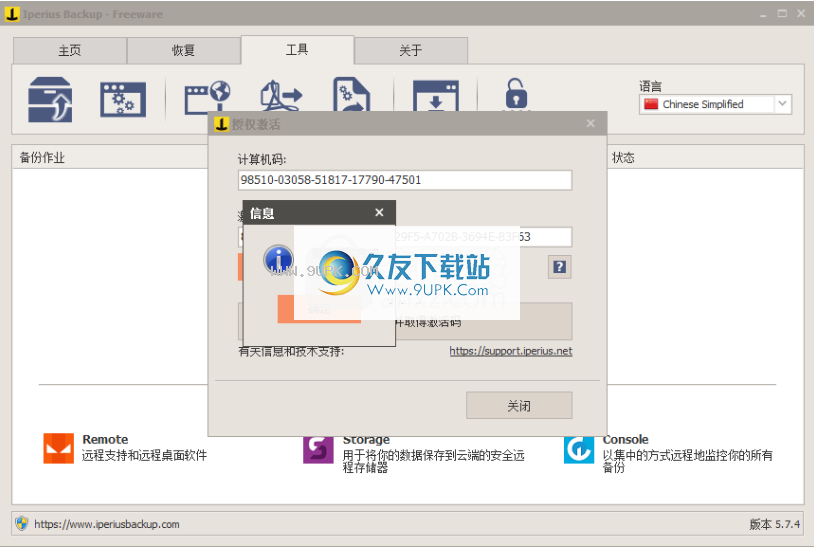Click the blue info icon in 信息
Image resolution: width=814 pixels, height=547 pixels.
(x=278, y=259)
